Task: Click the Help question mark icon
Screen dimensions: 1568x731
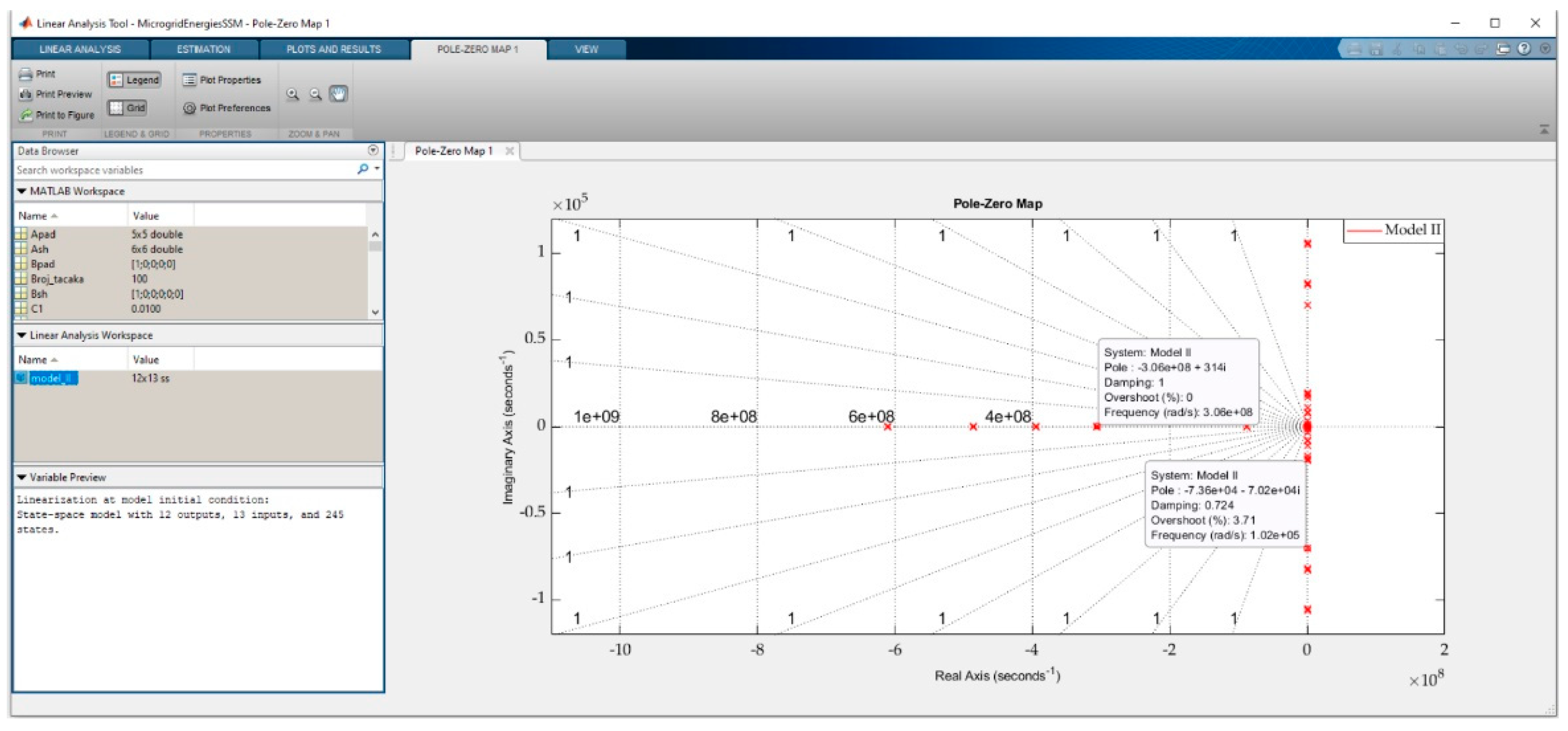Action: pos(1524,49)
